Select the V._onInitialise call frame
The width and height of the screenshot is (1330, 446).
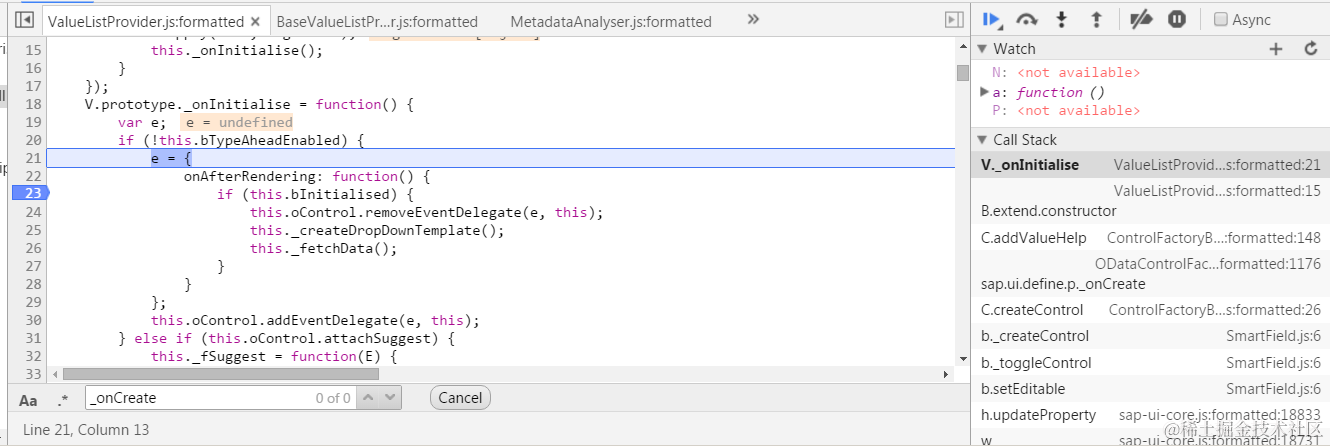coord(1150,165)
